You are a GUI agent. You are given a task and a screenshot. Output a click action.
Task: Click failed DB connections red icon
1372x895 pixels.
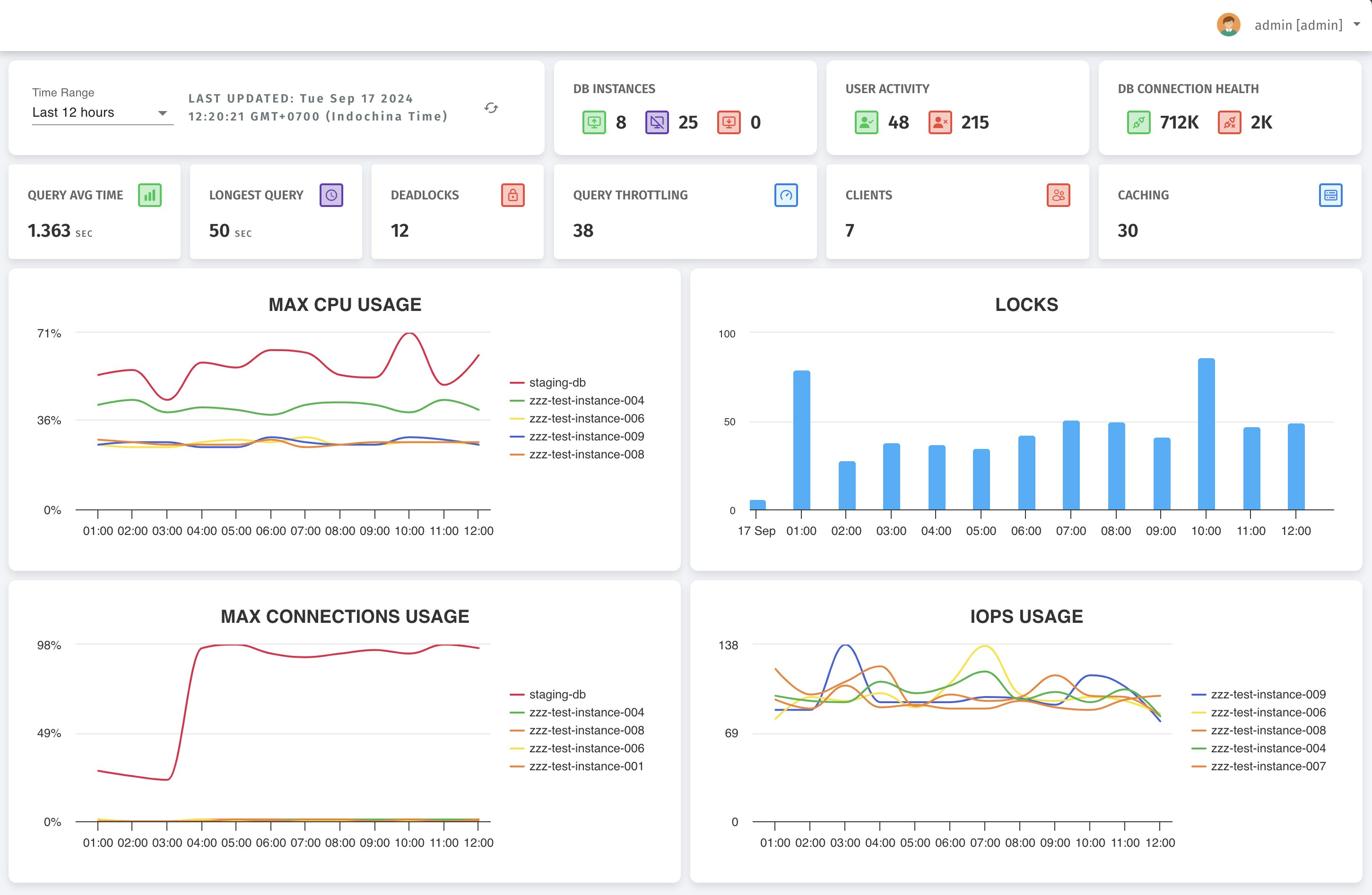tap(1229, 122)
